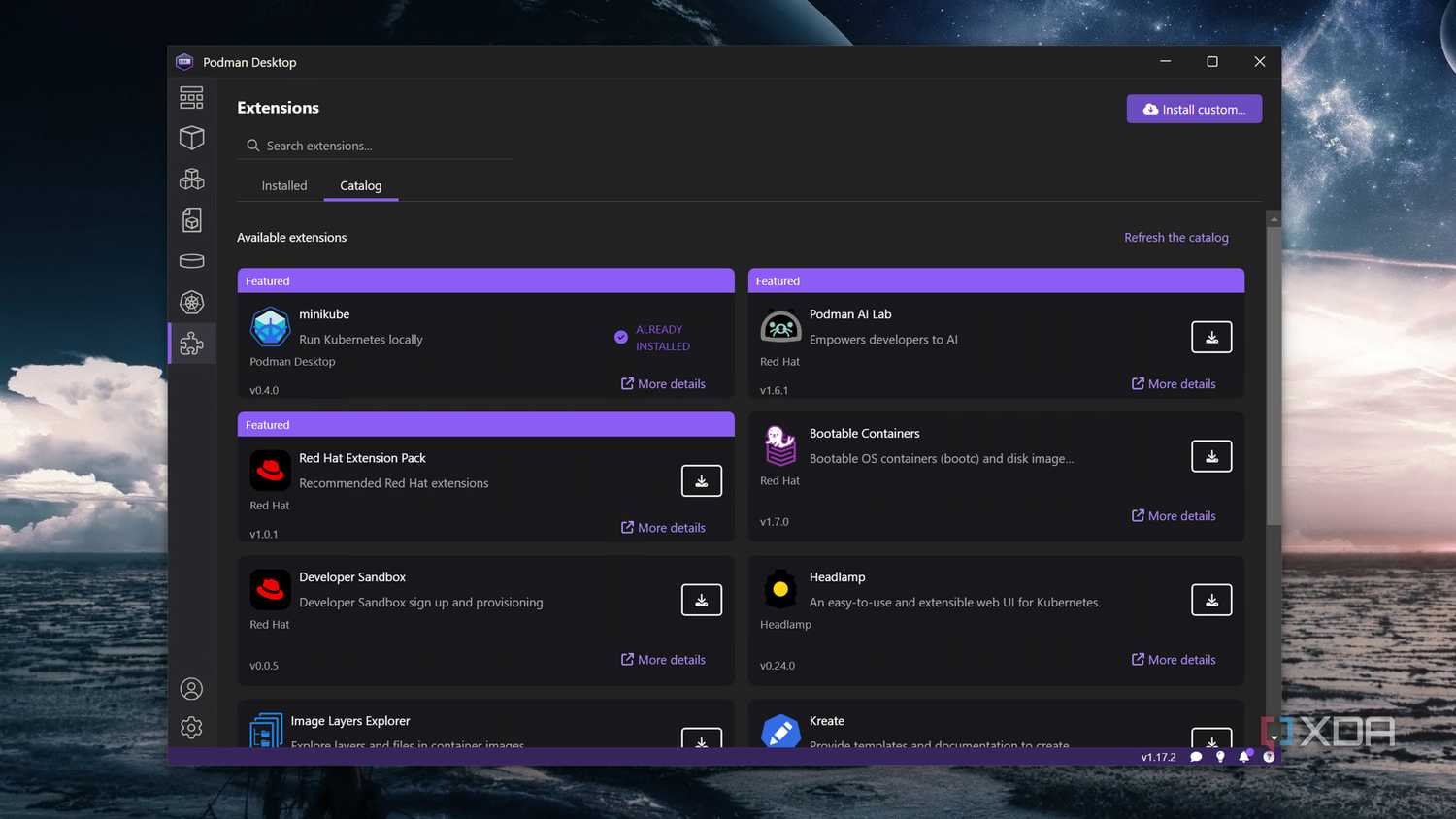Click the Install custom button

(x=1194, y=109)
